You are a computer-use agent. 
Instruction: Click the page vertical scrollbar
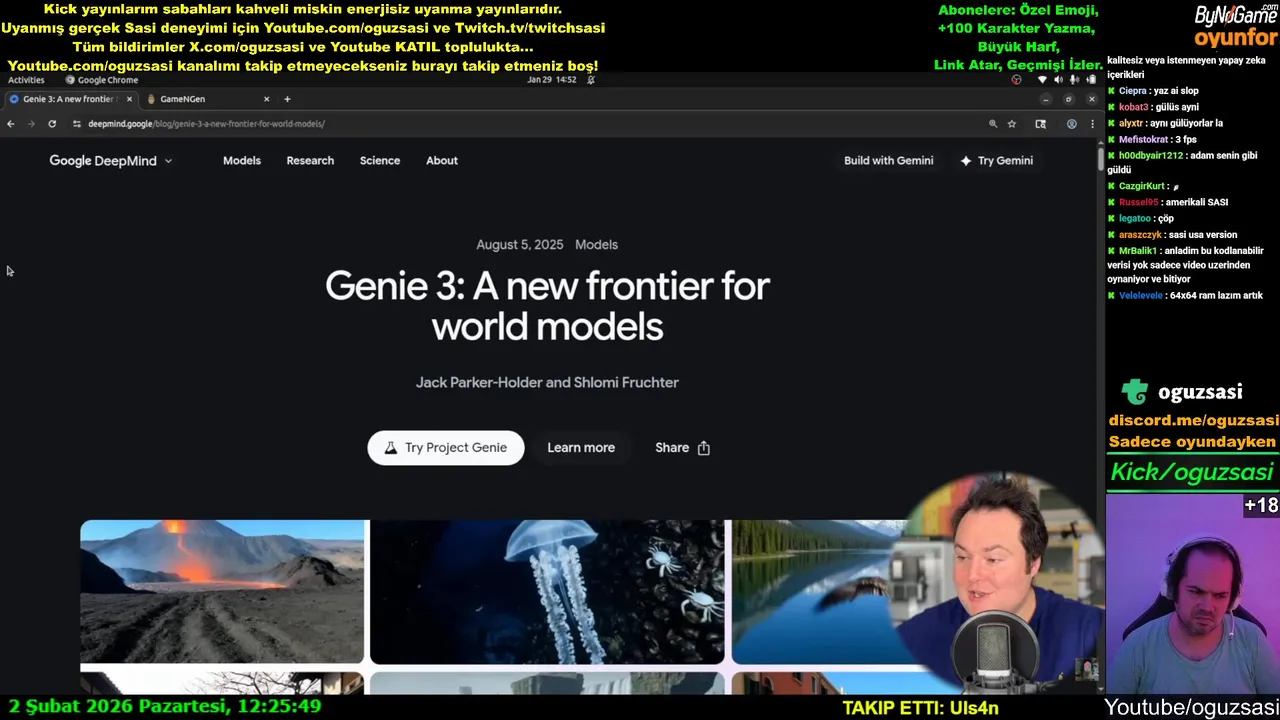pyautogui.click(x=1100, y=158)
